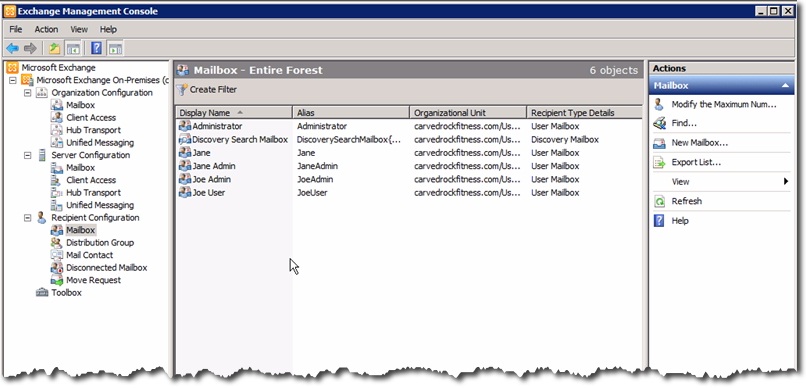The width and height of the screenshot is (807, 388).
Task: Select Unified Messaging under Server Configuration
Action: click(100, 205)
